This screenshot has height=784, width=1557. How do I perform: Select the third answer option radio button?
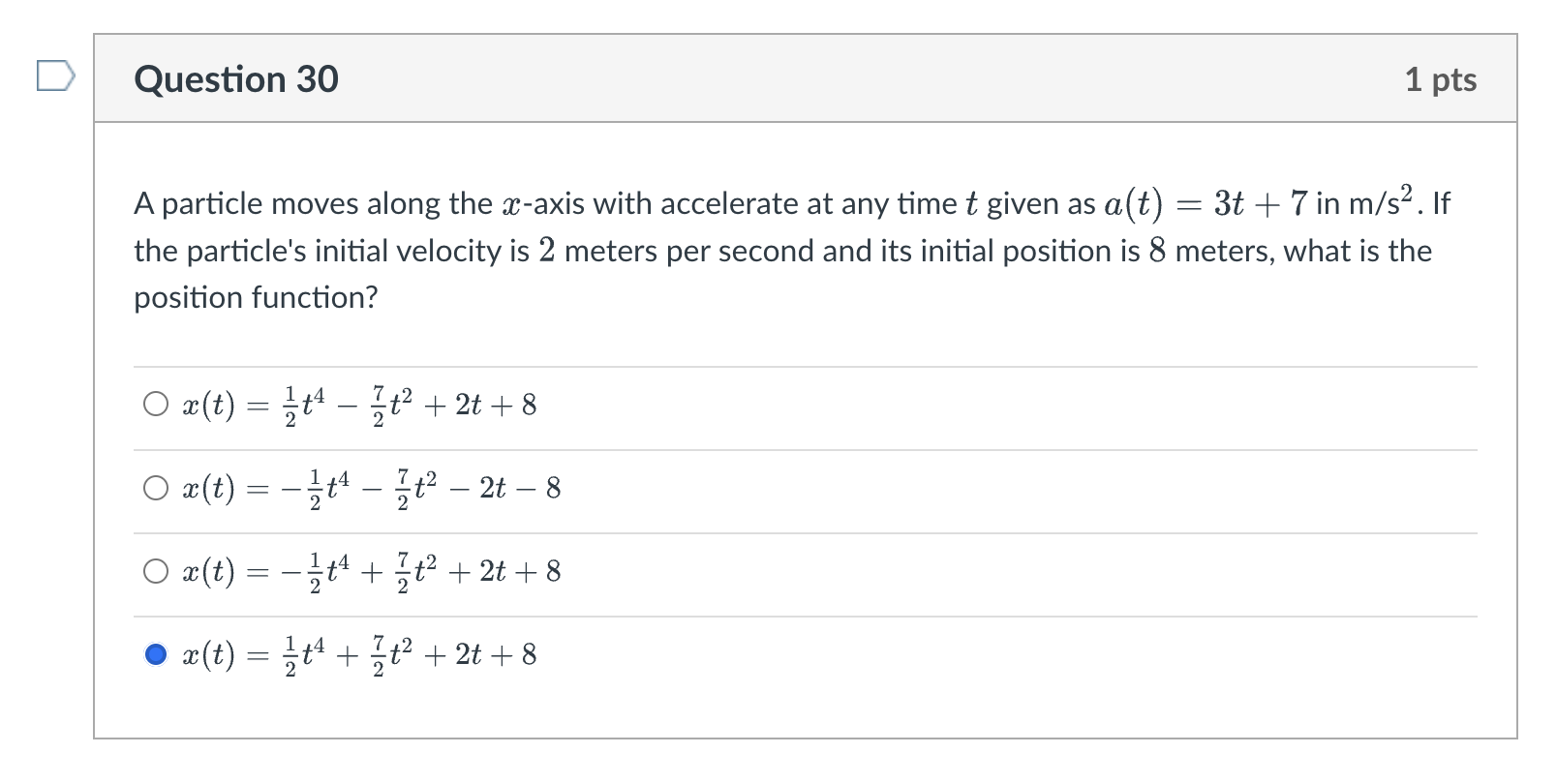[156, 571]
